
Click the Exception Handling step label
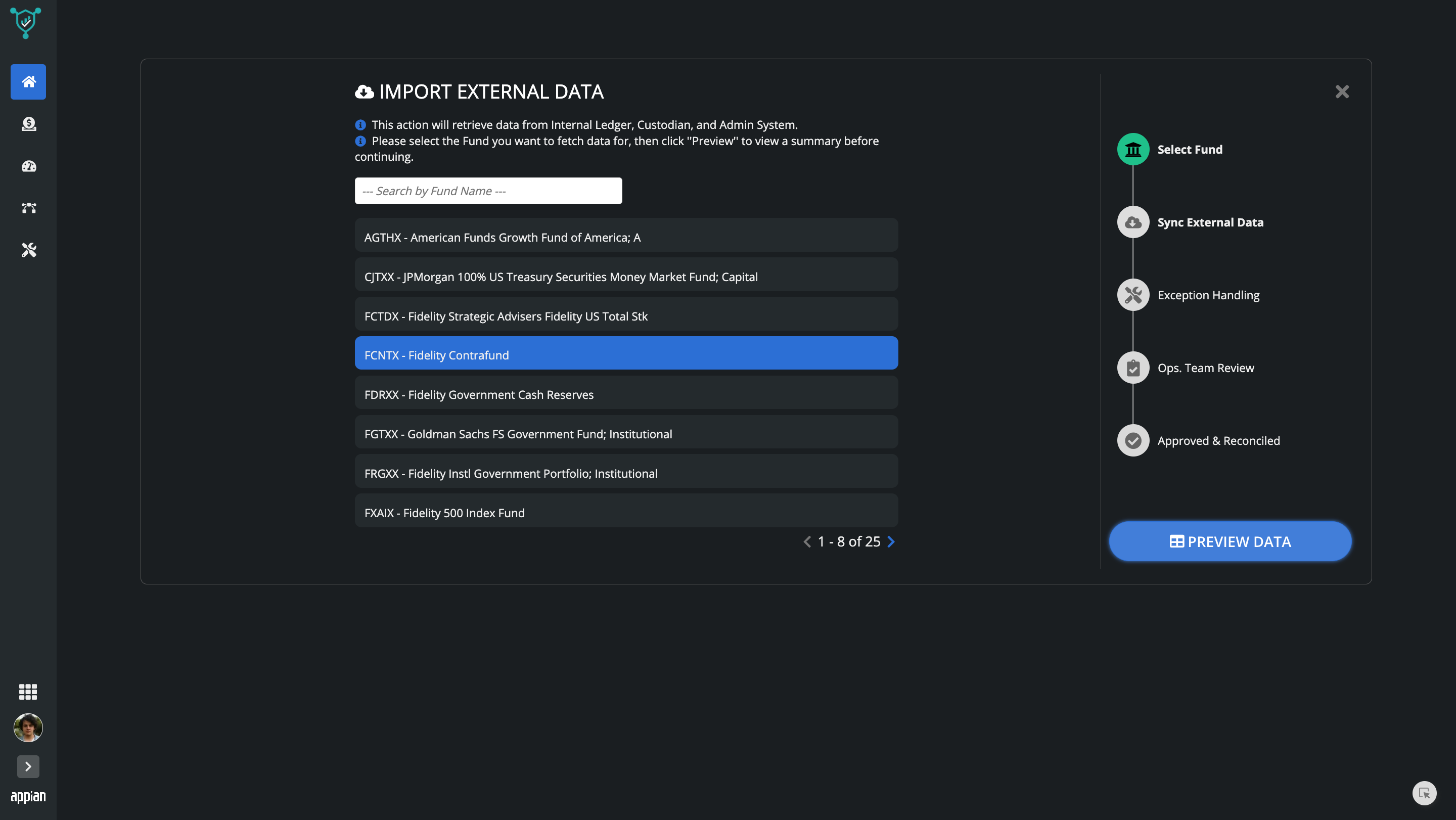coord(1208,295)
